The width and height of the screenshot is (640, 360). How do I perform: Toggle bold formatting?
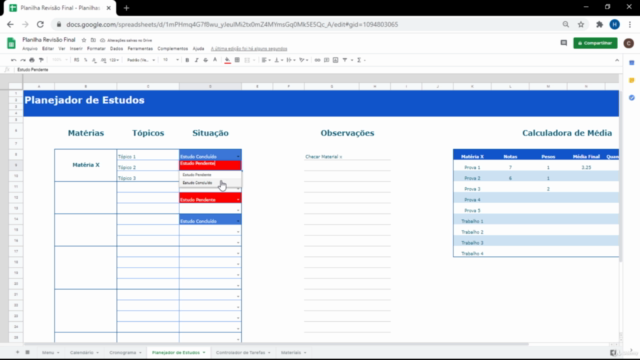click(187, 60)
